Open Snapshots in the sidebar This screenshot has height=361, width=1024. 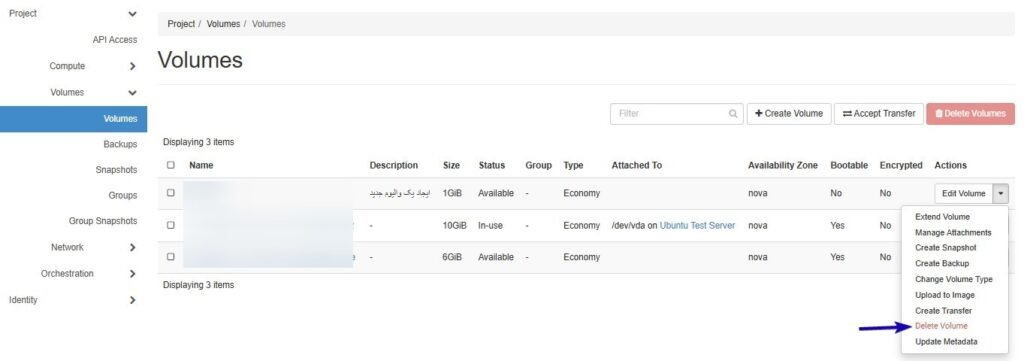[116, 170]
